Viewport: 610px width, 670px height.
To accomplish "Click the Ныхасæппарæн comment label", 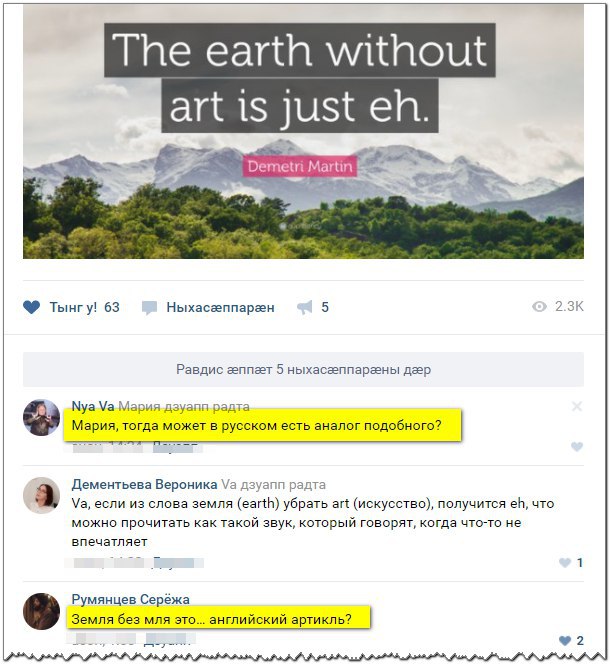I will (x=220, y=308).
